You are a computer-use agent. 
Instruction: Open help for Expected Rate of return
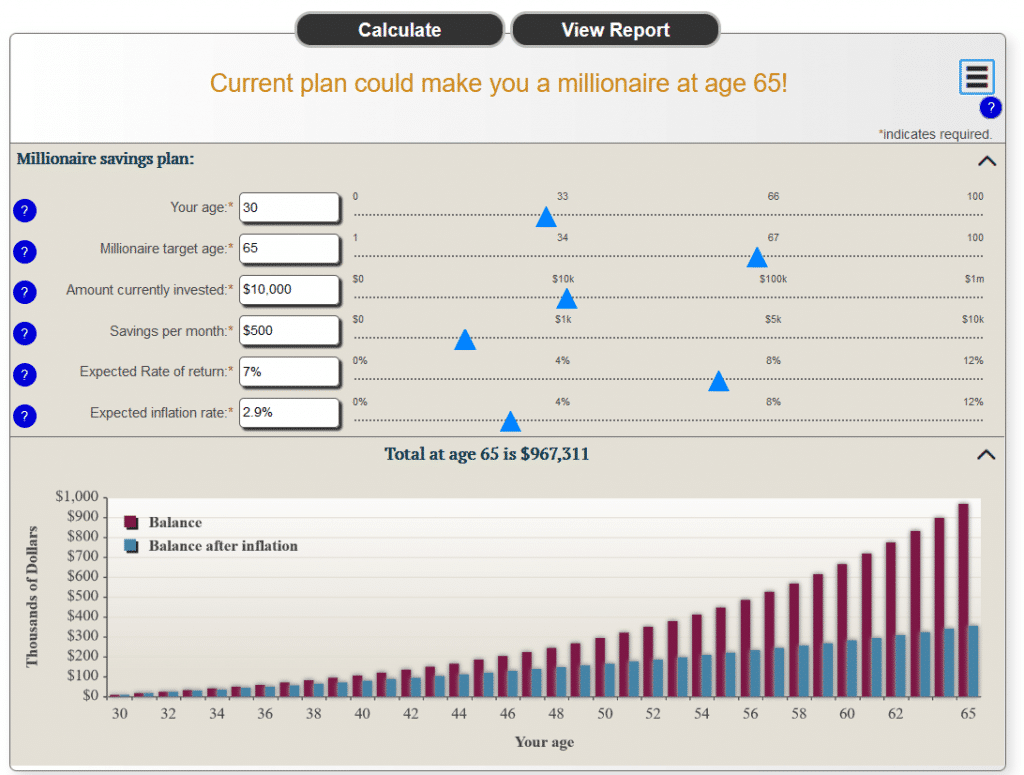[x=25, y=374]
